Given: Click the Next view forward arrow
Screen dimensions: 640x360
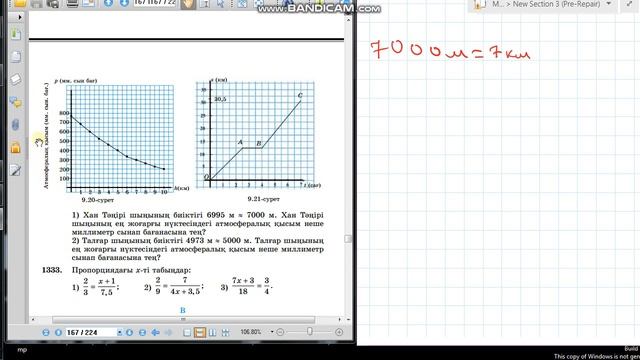Looking at the screenshot, I should 168,333.
